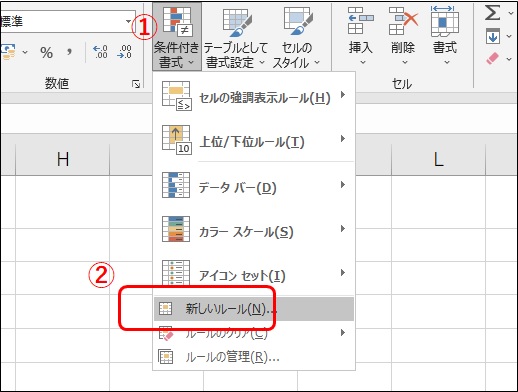Open セルのスタイル gallery
This screenshot has height=392, width=518.
click(x=297, y=37)
